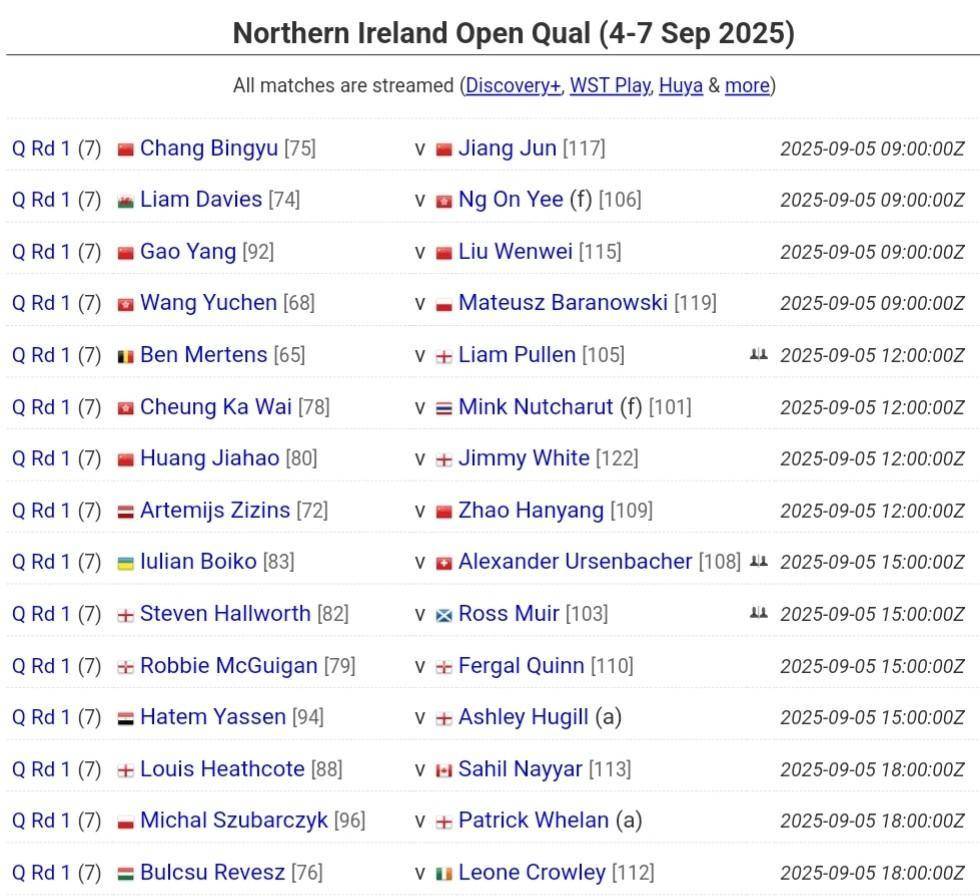Open the Discovery+ streaming link
Screen dimensions: 980x896
(x=513, y=85)
